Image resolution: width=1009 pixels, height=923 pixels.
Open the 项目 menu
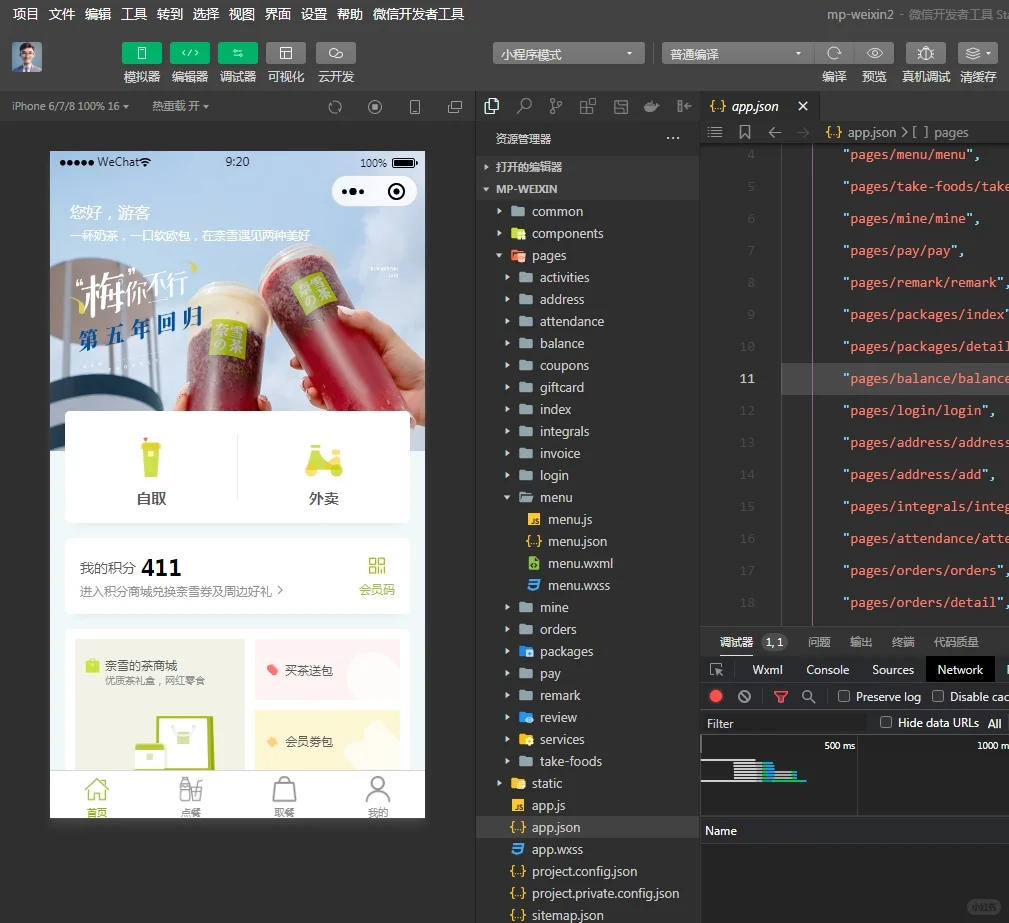[25, 14]
